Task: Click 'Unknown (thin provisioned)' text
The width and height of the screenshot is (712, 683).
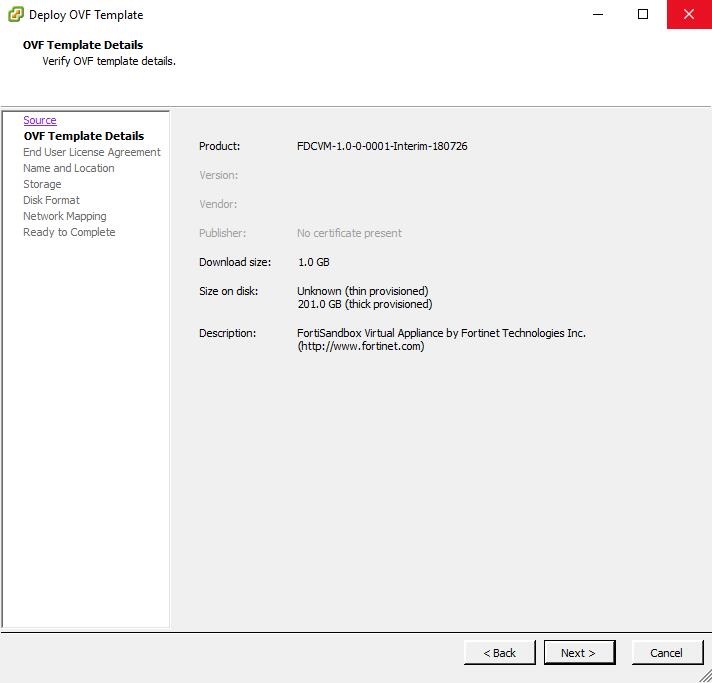Action: pos(362,291)
